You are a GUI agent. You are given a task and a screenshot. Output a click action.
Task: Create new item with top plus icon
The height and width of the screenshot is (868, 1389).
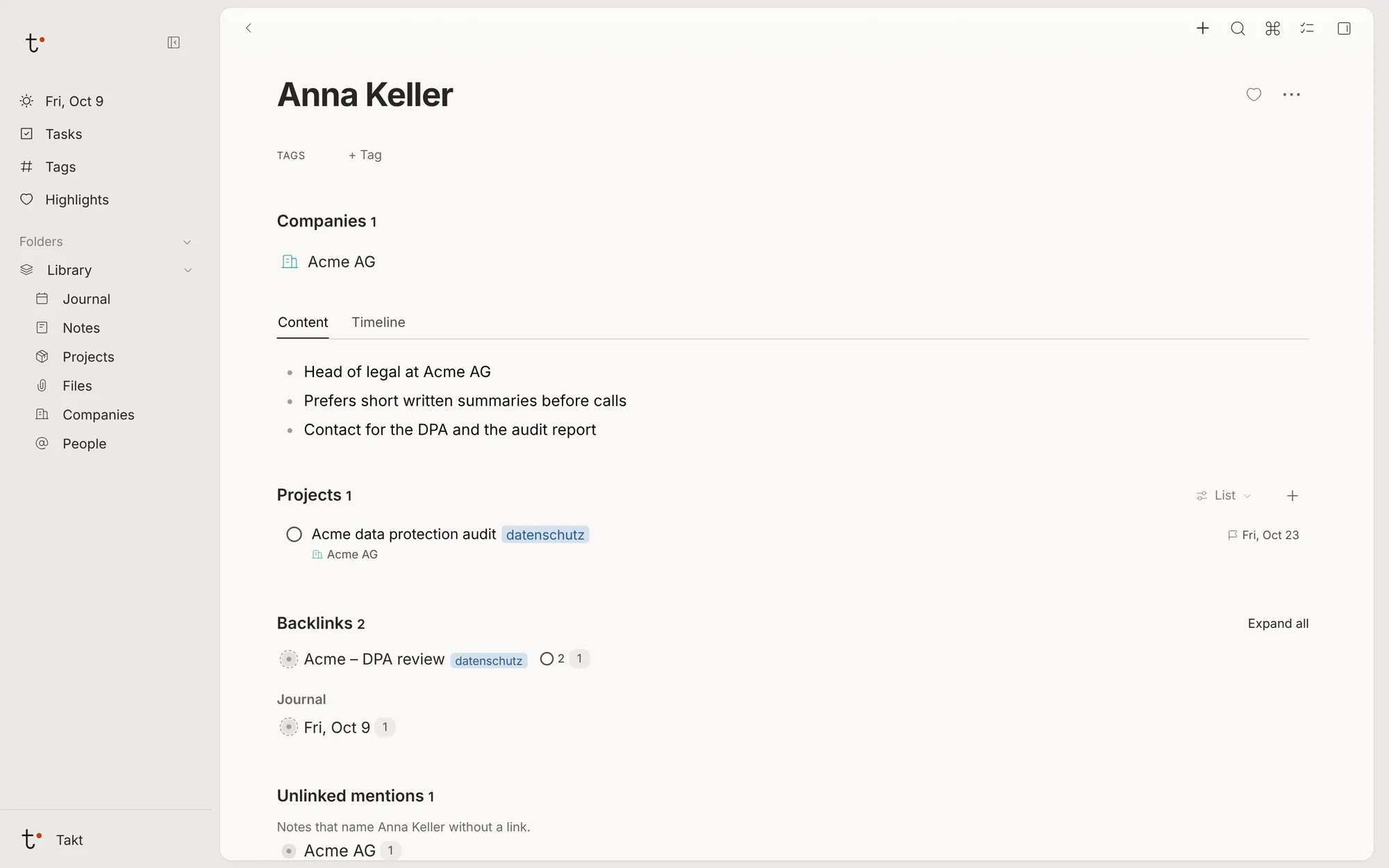(1203, 28)
